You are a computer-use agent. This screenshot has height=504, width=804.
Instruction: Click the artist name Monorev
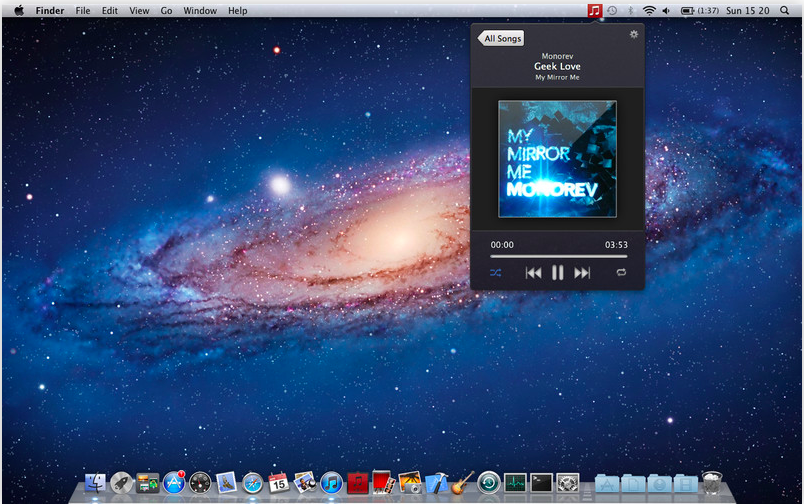coord(557,56)
